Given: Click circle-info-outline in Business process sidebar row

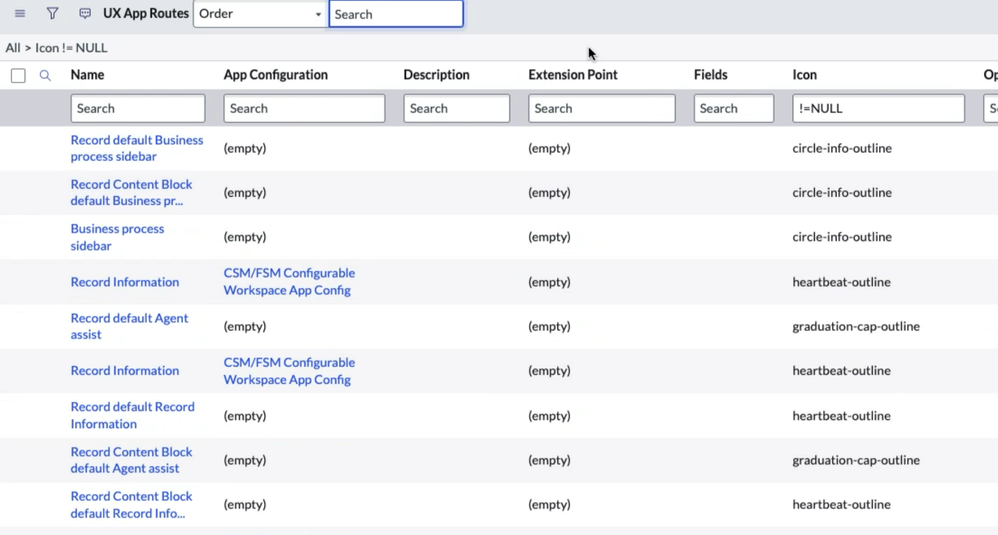Looking at the screenshot, I should (x=841, y=237).
